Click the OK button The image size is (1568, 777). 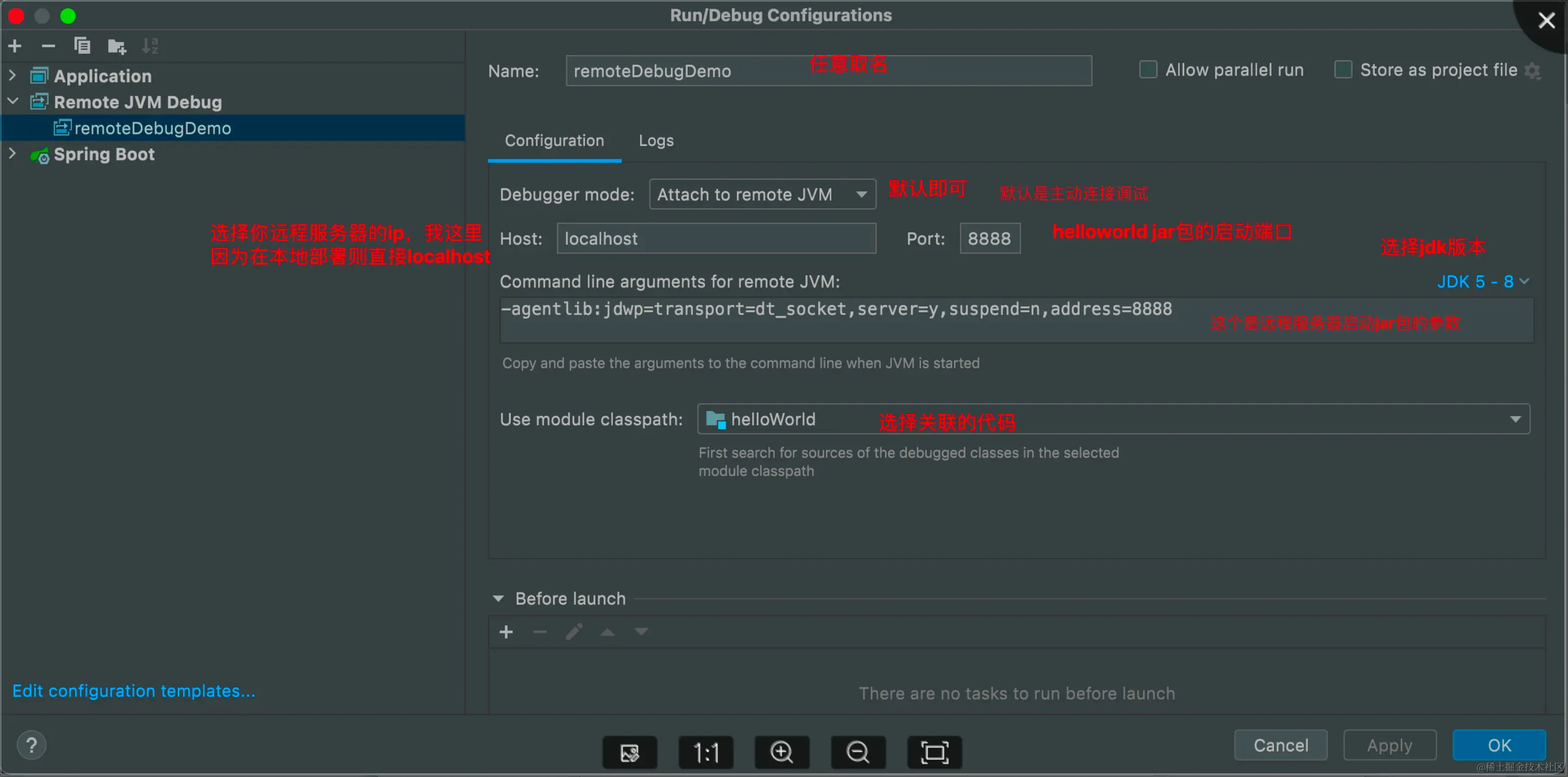point(1499,745)
